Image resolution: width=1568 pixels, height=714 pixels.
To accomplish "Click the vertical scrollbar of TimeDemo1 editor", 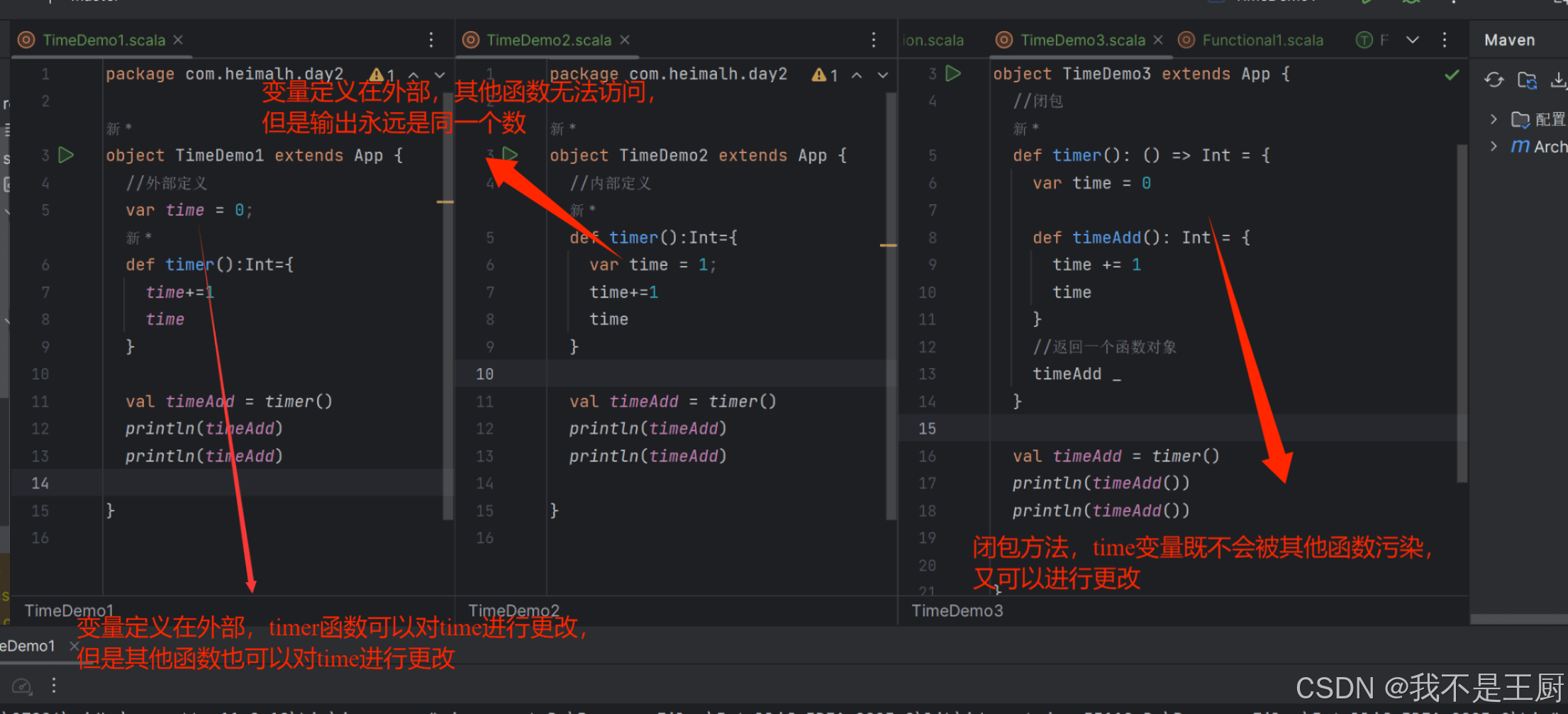I will pyautogui.click(x=447, y=305).
